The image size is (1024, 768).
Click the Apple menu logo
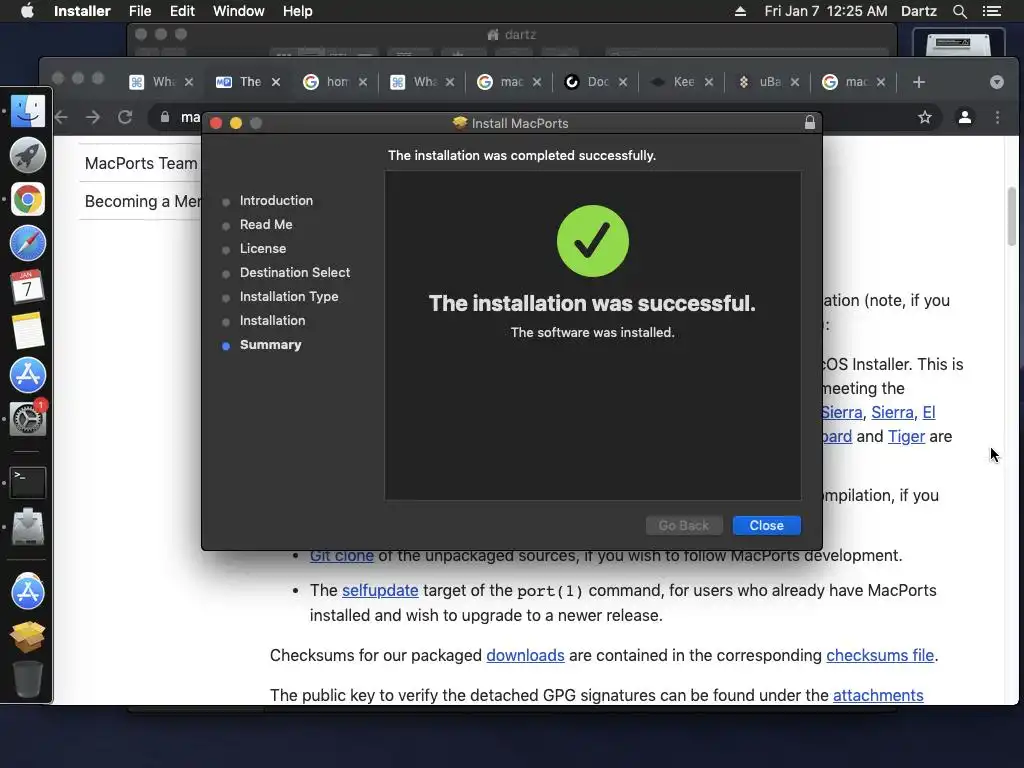27,11
